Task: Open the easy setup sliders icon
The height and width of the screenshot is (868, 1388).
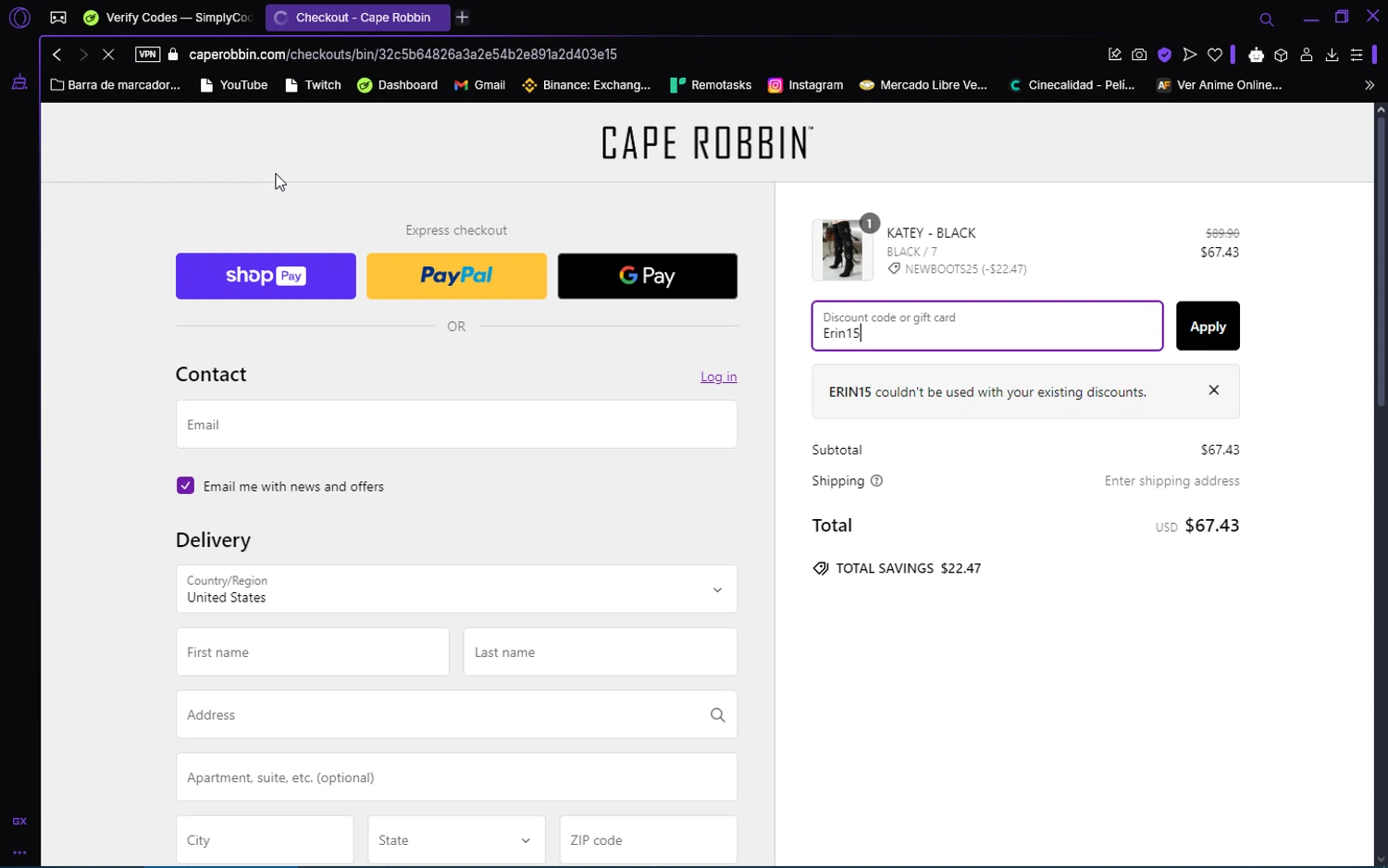Action: click(1357, 55)
